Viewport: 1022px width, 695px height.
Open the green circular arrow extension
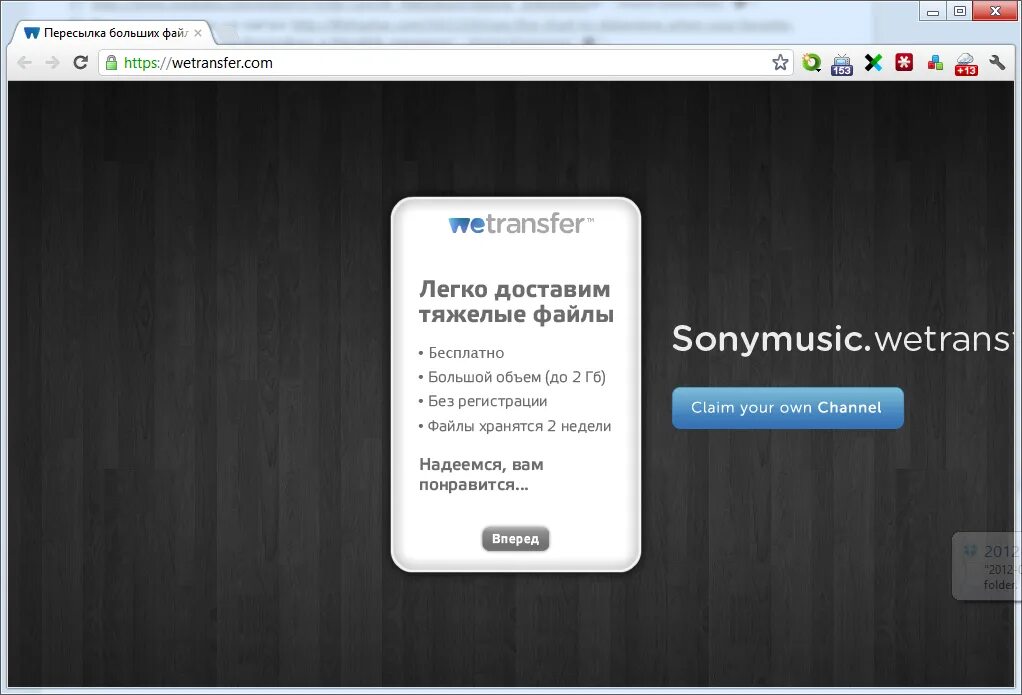coord(811,63)
